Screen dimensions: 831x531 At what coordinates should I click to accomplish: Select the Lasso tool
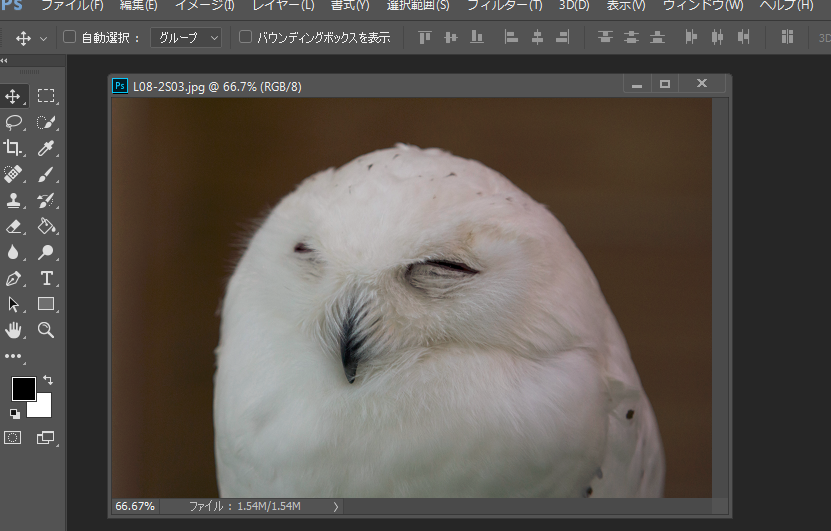click(14, 122)
